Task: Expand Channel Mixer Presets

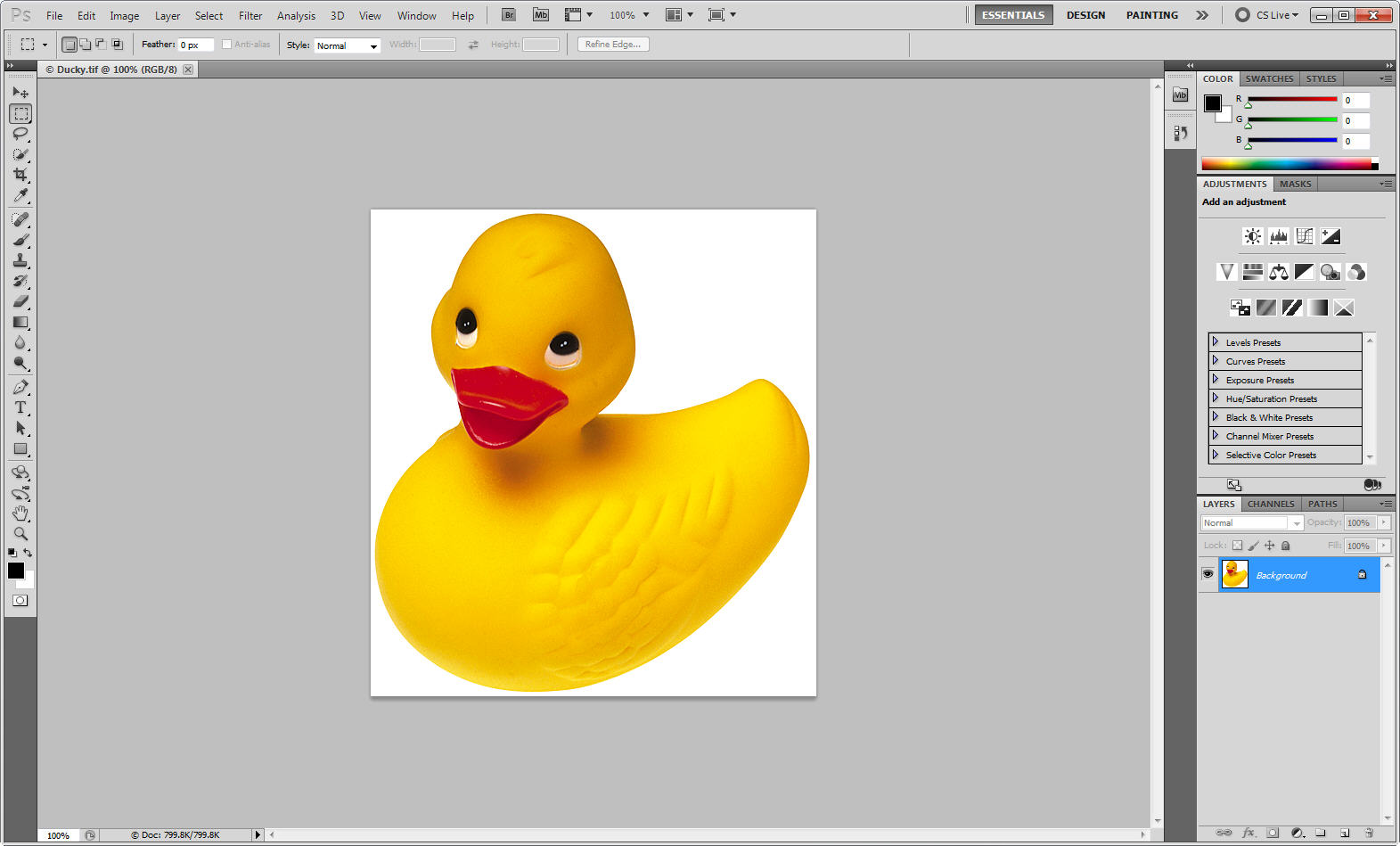Action: pos(1215,435)
